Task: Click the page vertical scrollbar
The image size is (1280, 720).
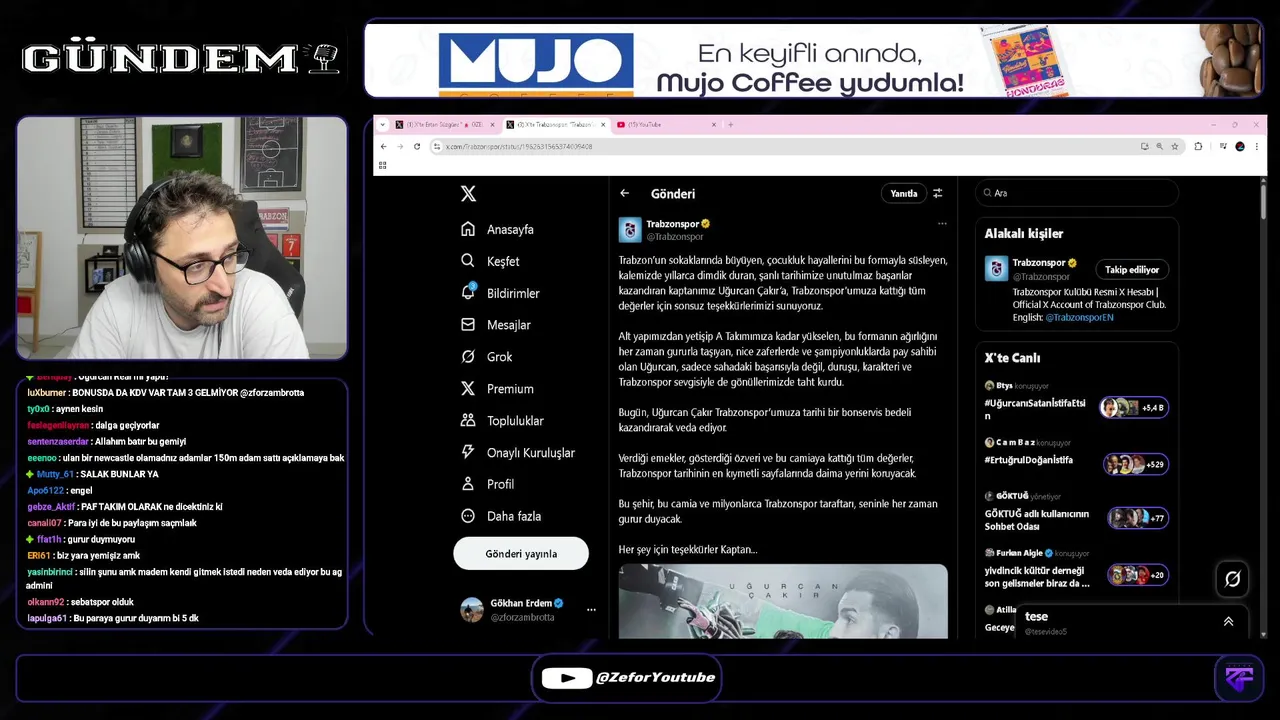Action: click(x=1263, y=200)
